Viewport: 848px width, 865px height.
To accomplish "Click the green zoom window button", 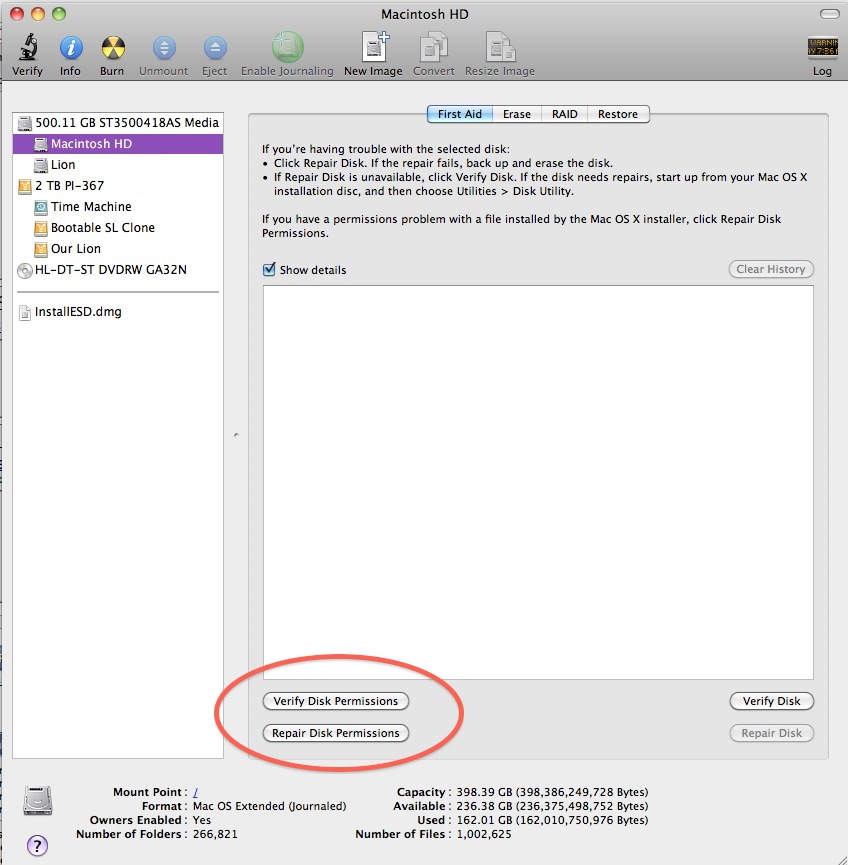I will pyautogui.click(x=58, y=14).
